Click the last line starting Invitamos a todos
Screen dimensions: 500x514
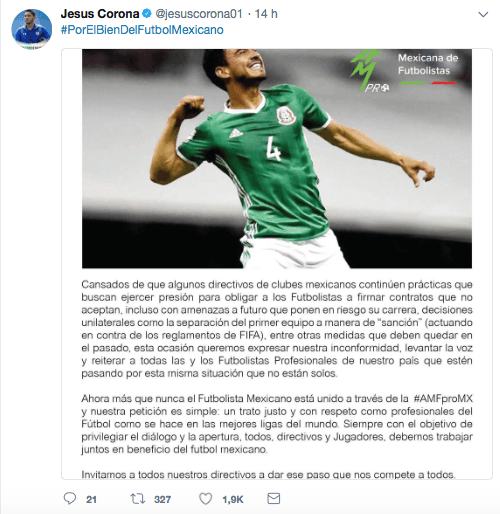268,474
